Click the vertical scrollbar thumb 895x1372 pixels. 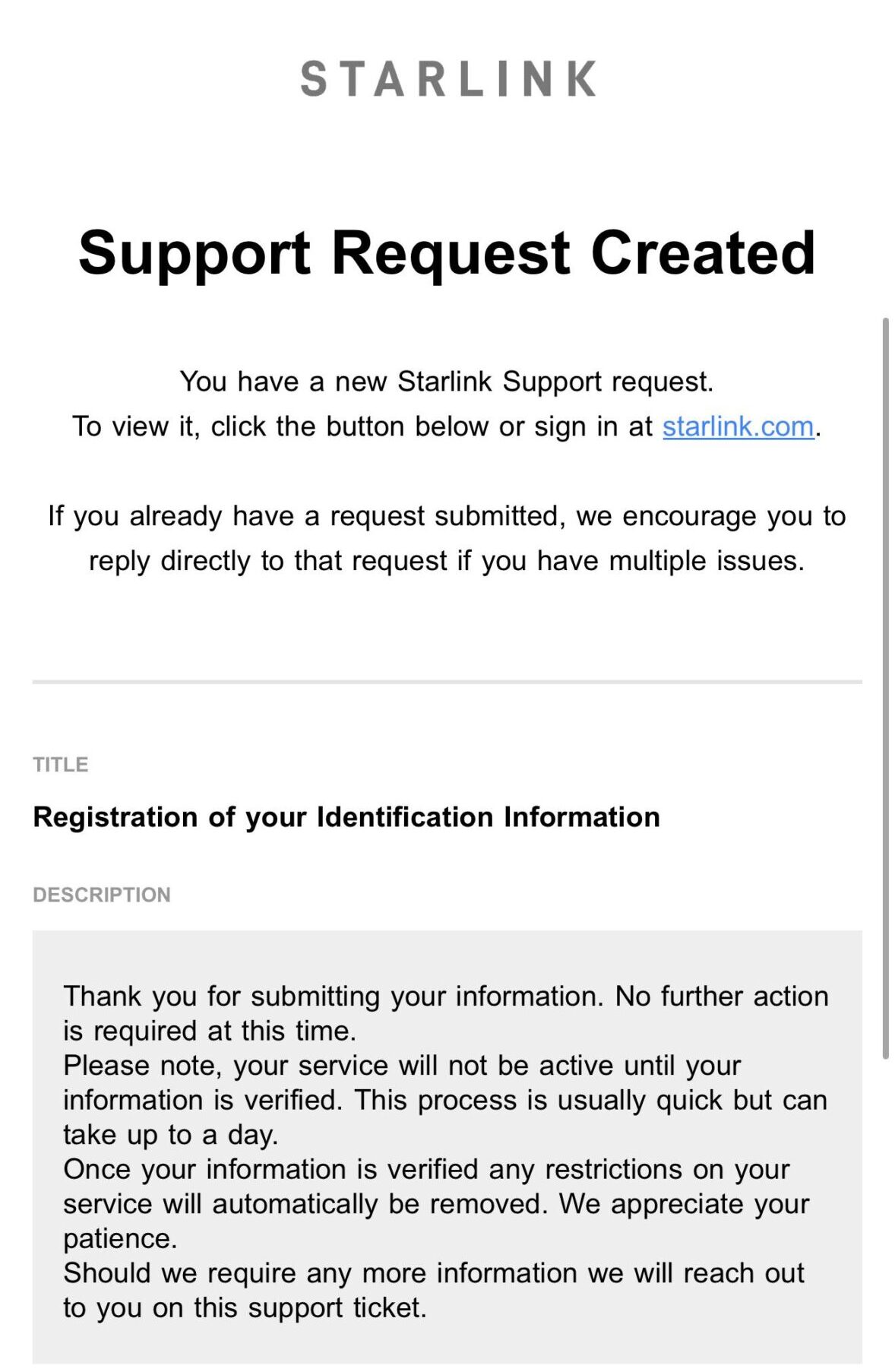coord(885,688)
